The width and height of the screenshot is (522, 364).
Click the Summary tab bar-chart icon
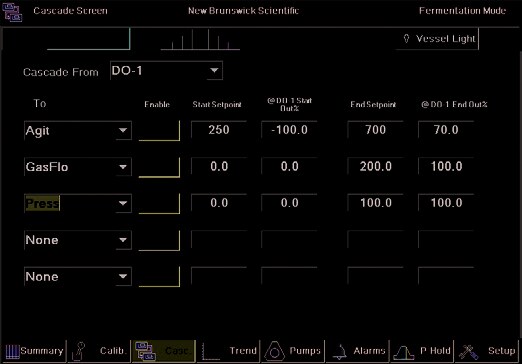point(12,351)
